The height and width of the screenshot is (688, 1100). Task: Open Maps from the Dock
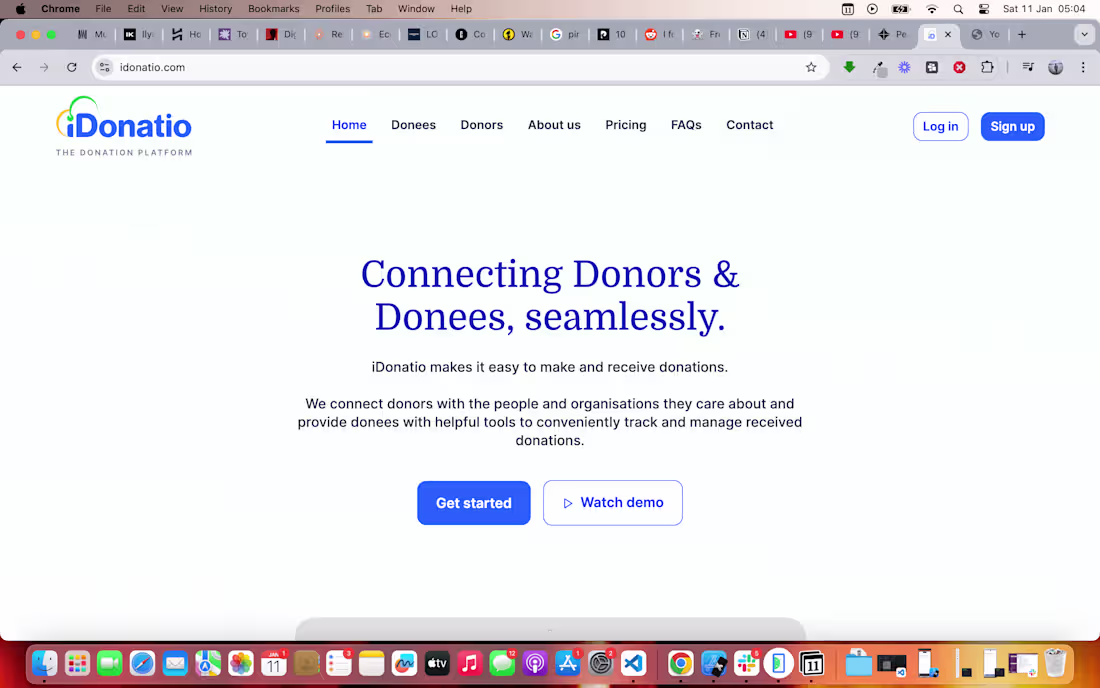click(208, 663)
